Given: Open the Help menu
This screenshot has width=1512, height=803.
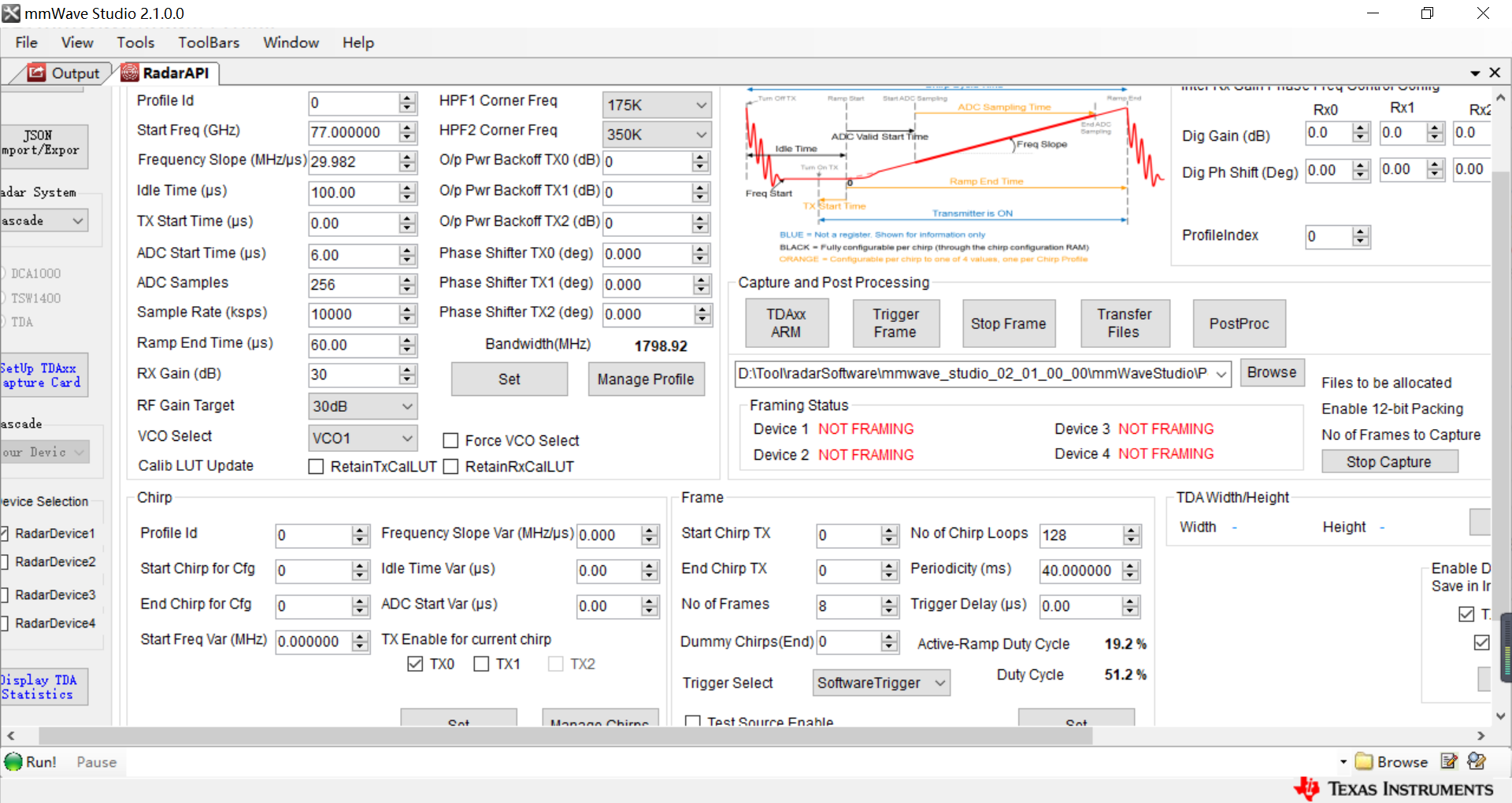Looking at the screenshot, I should pyautogui.click(x=358, y=43).
